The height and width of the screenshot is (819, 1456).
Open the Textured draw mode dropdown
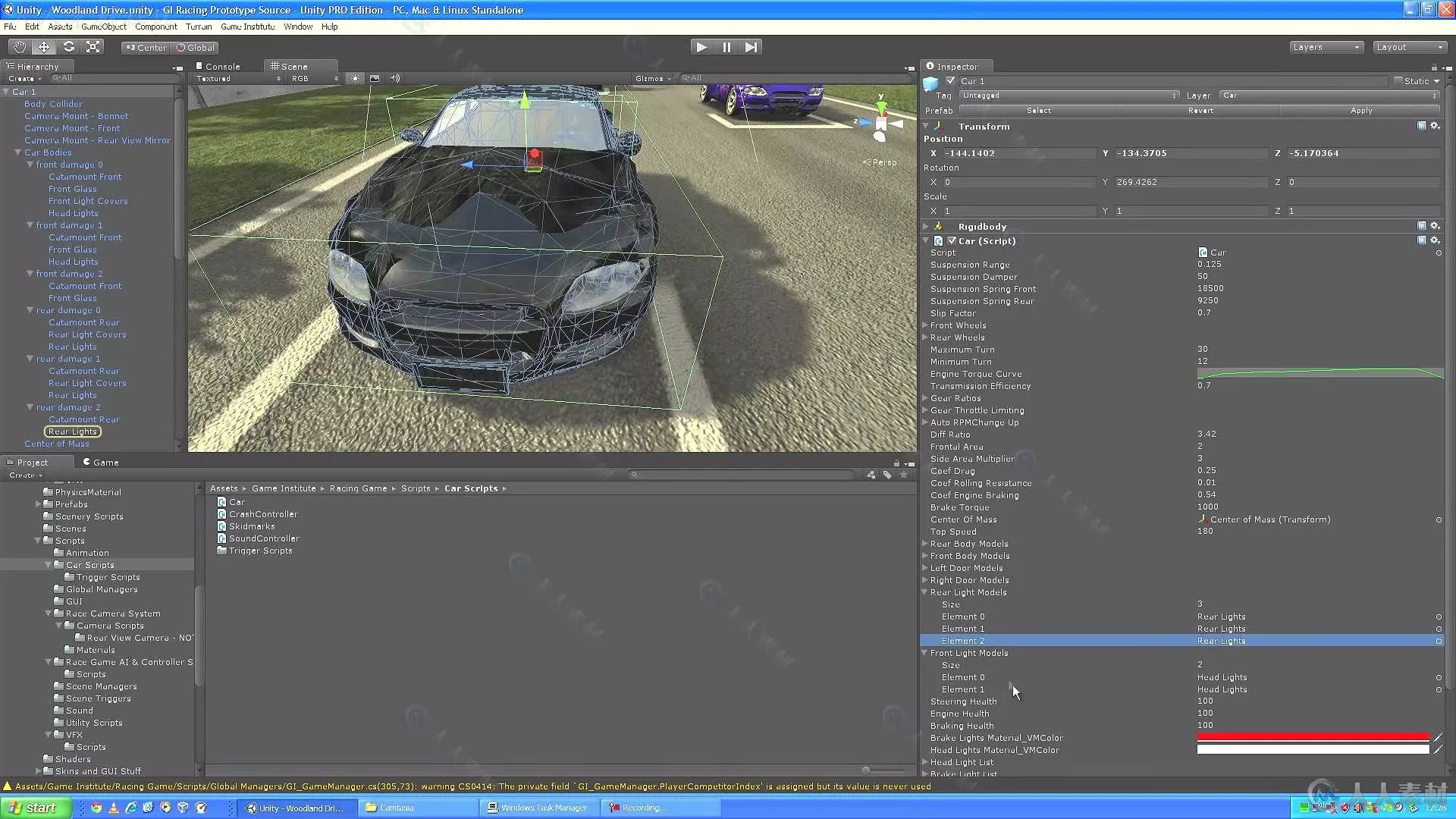tap(238, 78)
